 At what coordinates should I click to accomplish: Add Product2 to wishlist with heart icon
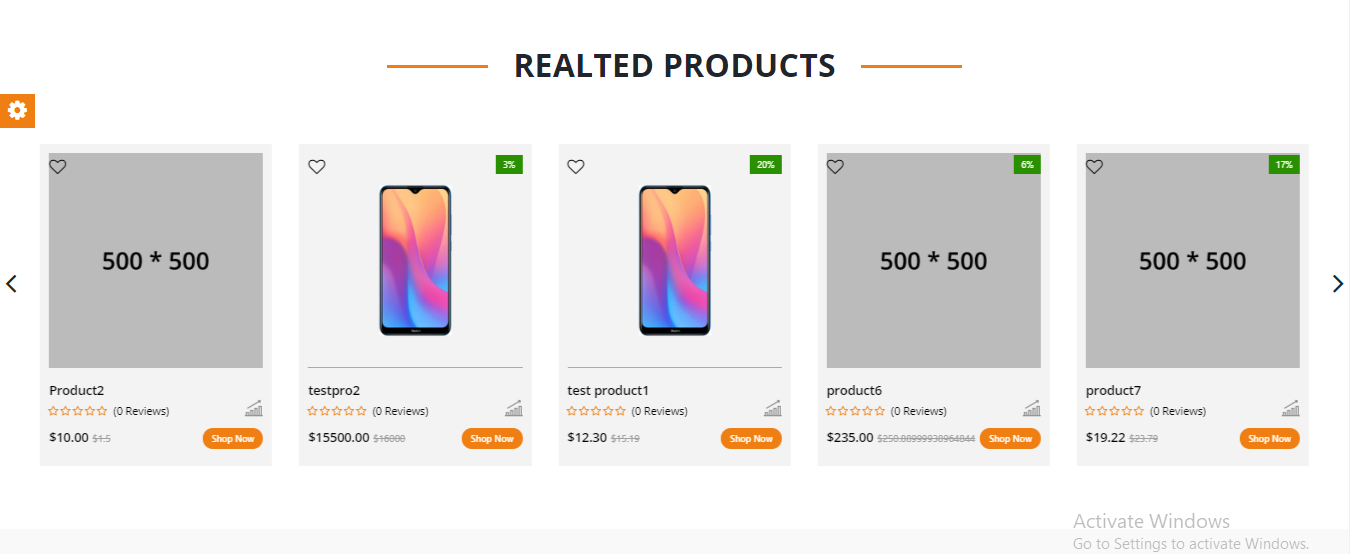click(58, 167)
